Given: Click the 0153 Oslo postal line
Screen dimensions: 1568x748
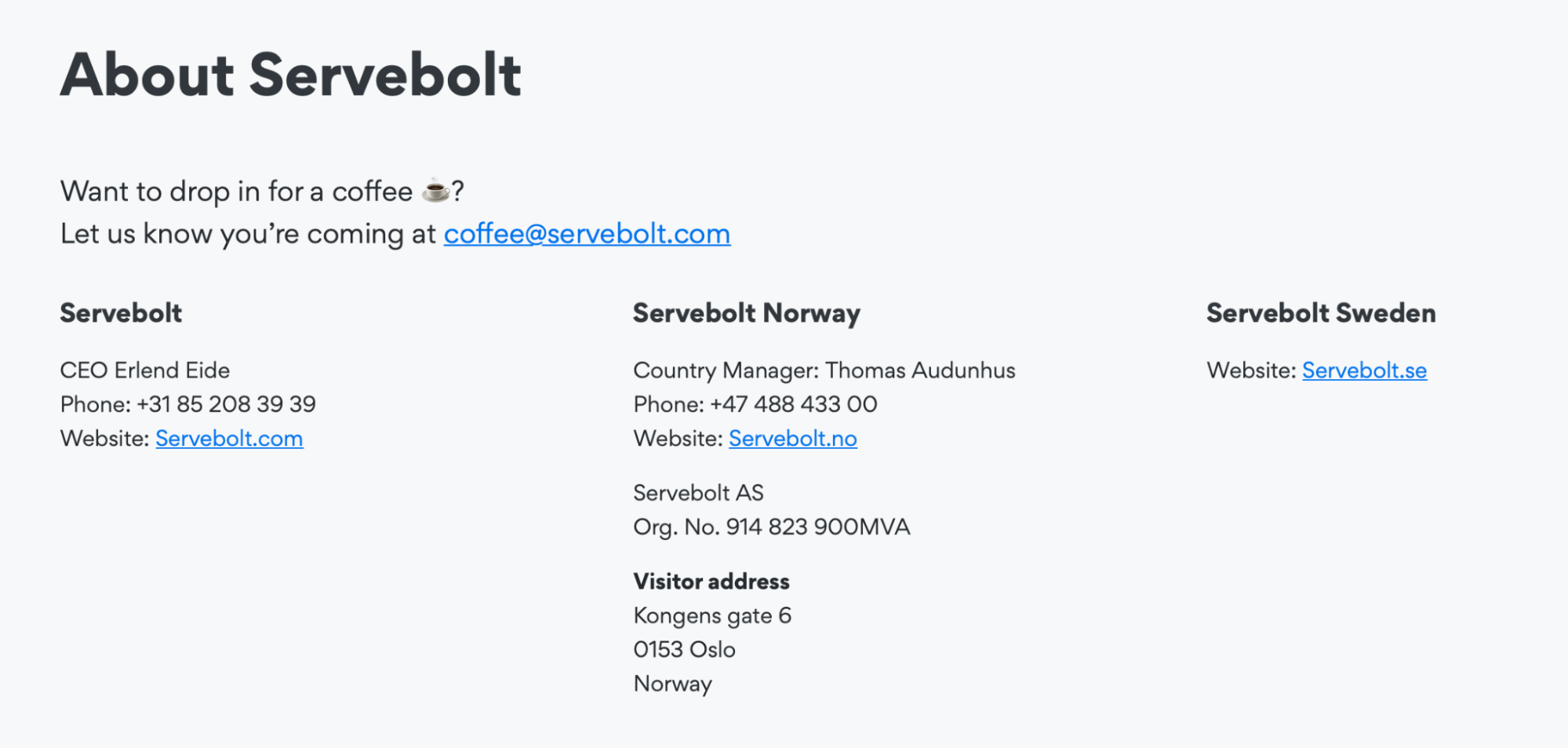Looking at the screenshot, I should pyautogui.click(x=684, y=650).
